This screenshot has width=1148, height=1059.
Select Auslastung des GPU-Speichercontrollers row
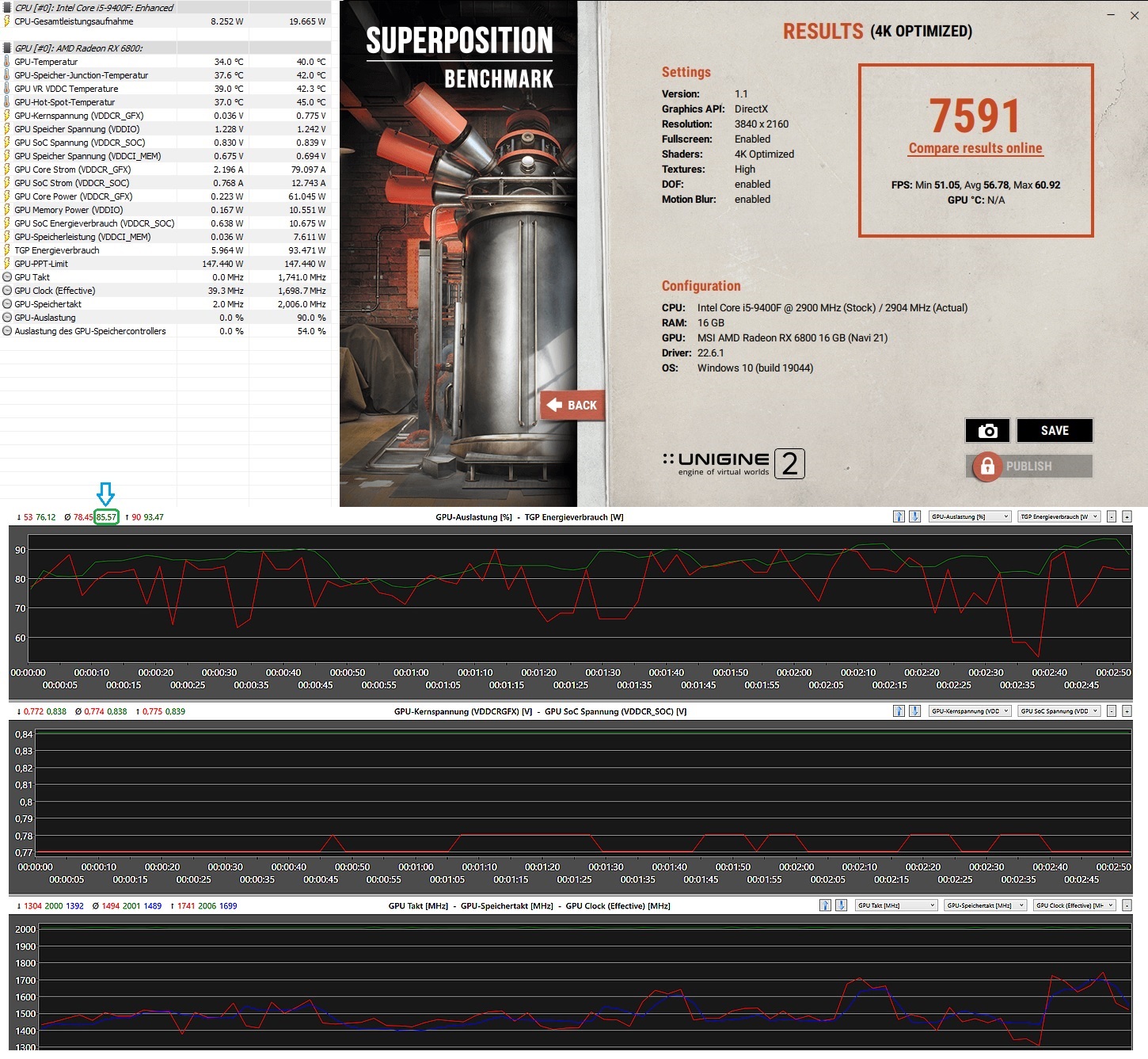[x=165, y=331]
